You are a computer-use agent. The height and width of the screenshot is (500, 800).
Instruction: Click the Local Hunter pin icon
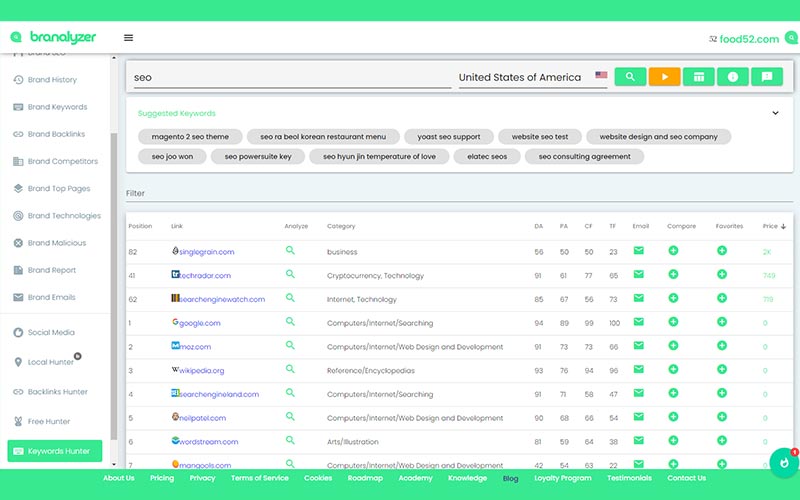point(18,362)
